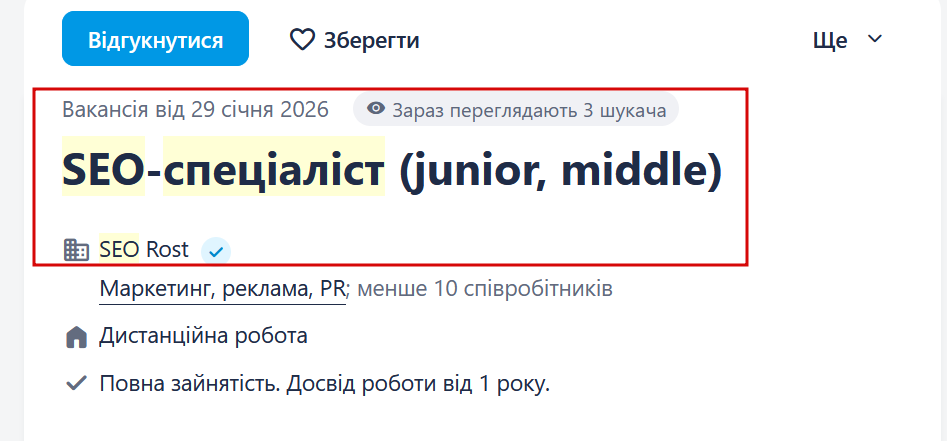The image size is (947, 441).
Task: Click the 'Дистанційна робота' text
Action: tap(203, 336)
